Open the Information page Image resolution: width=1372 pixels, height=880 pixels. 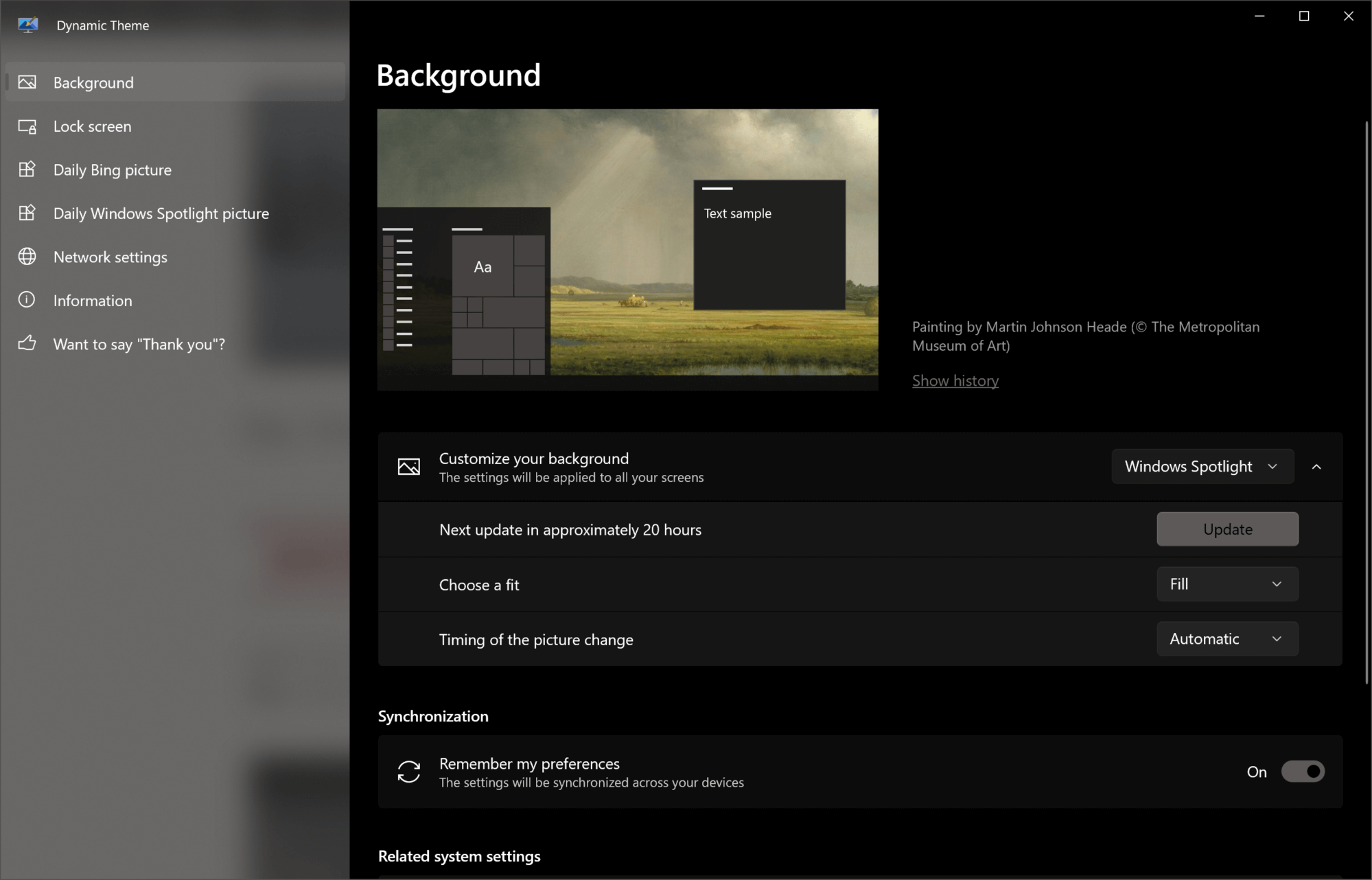(x=175, y=300)
